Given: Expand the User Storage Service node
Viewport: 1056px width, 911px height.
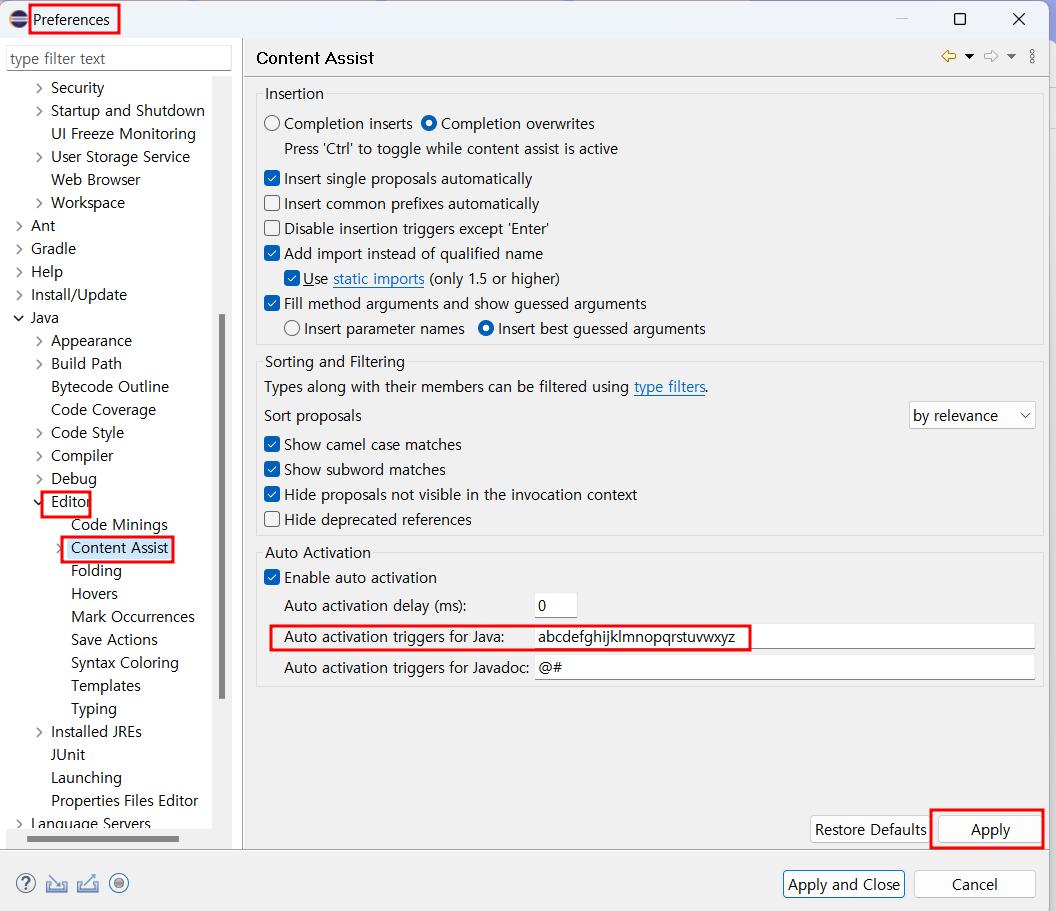Looking at the screenshot, I should click(39, 157).
